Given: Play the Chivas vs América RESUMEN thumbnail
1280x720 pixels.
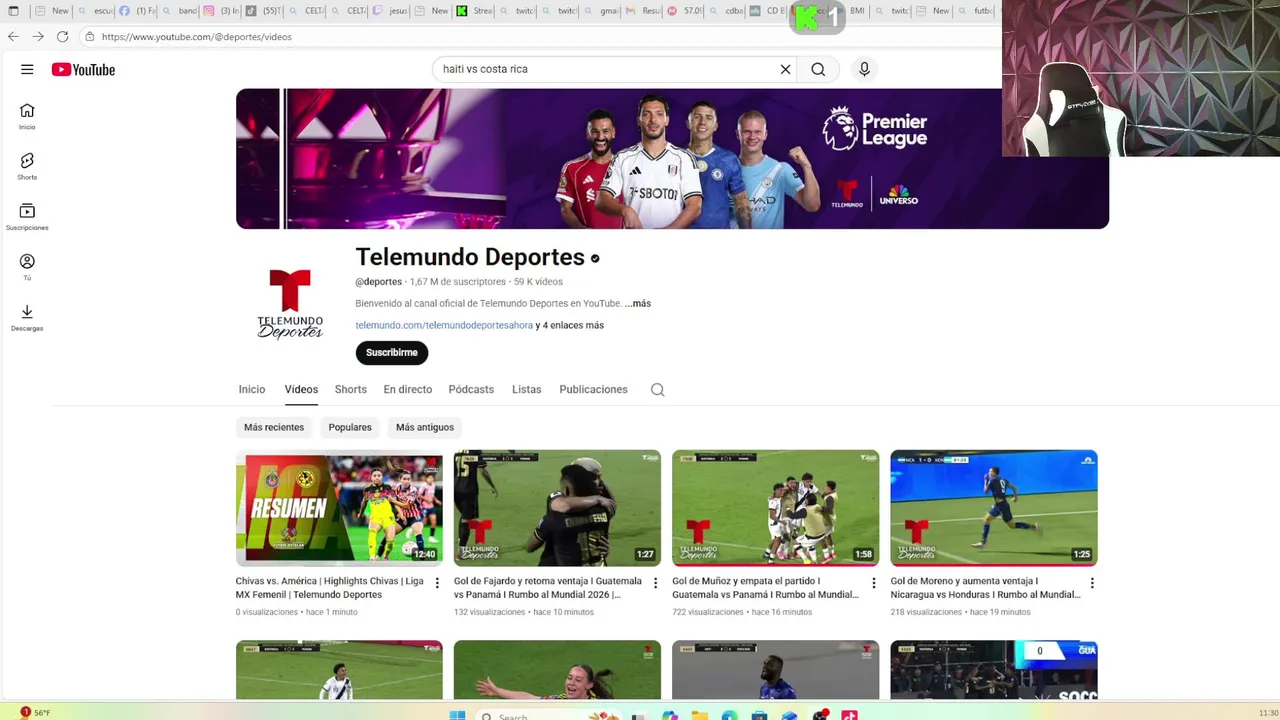Looking at the screenshot, I should [x=339, y=508].
